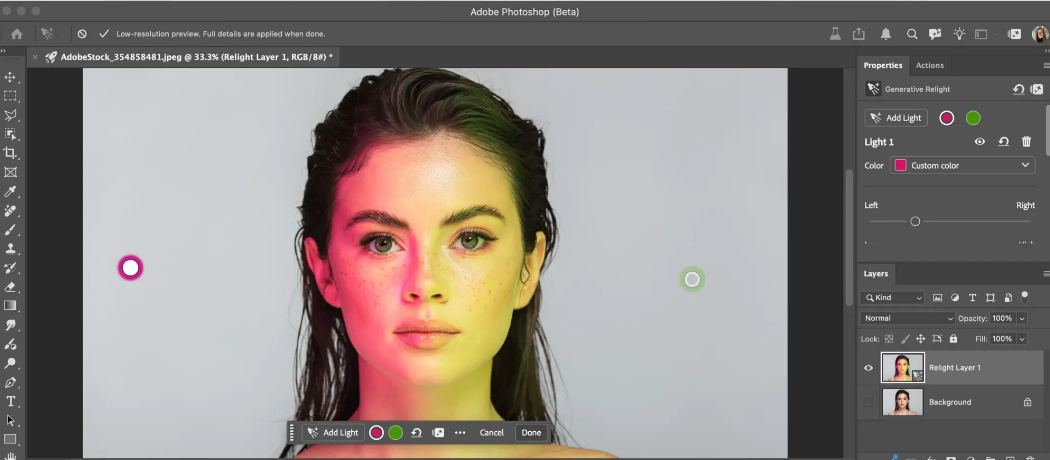Open Properties panel menu
Image resolution: width=1050 pixels, height=460 pixels.
click(x=1046, y=66)
